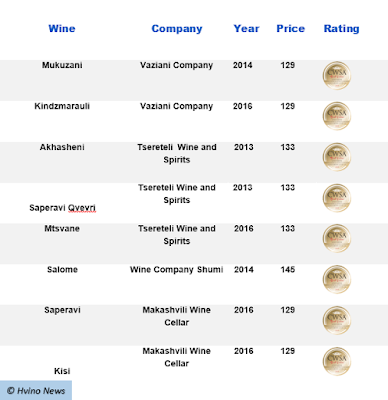Click the CWSA medal for Kindzmarauli
388x400 pixels.
pos(337,116)
